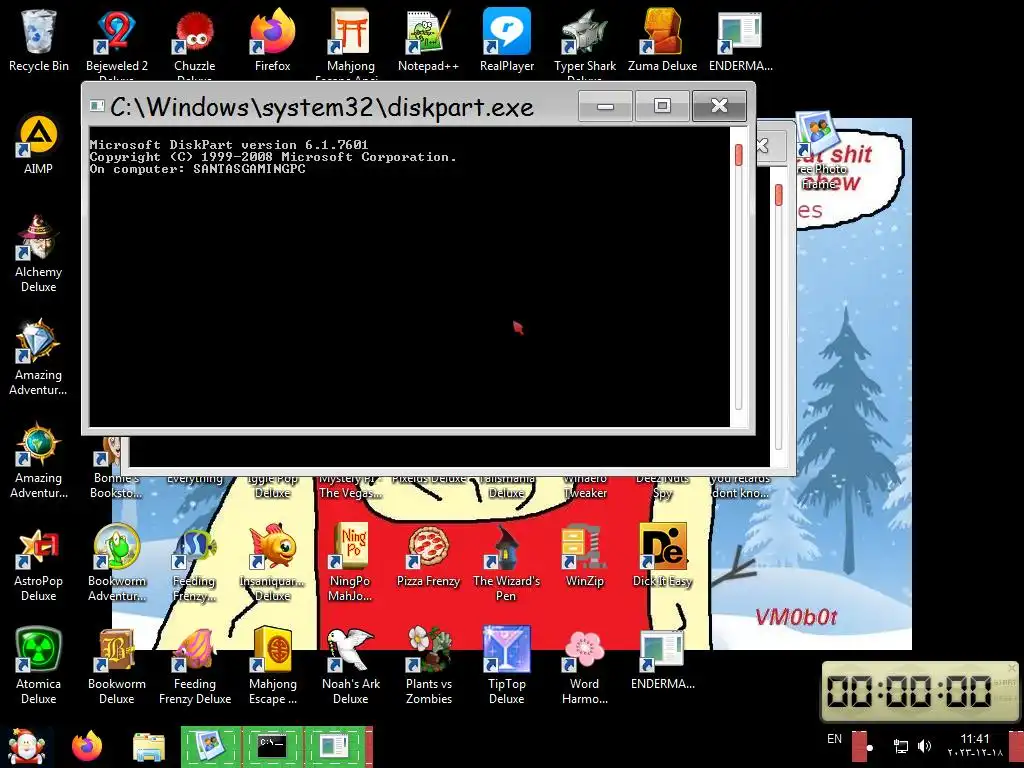Switch to photo viewer taskbar window
1024x768 pixels.
click(211, 746)
